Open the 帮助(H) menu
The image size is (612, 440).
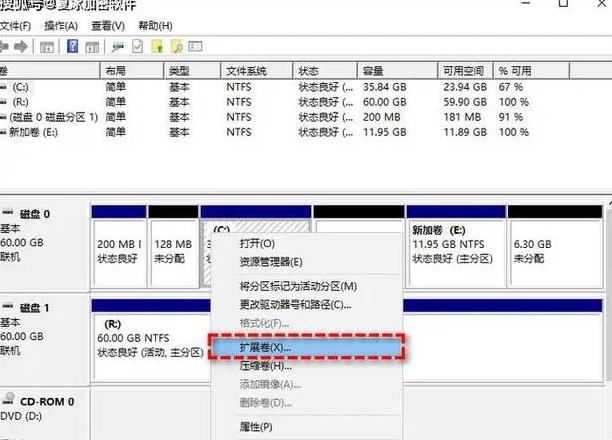155,26
